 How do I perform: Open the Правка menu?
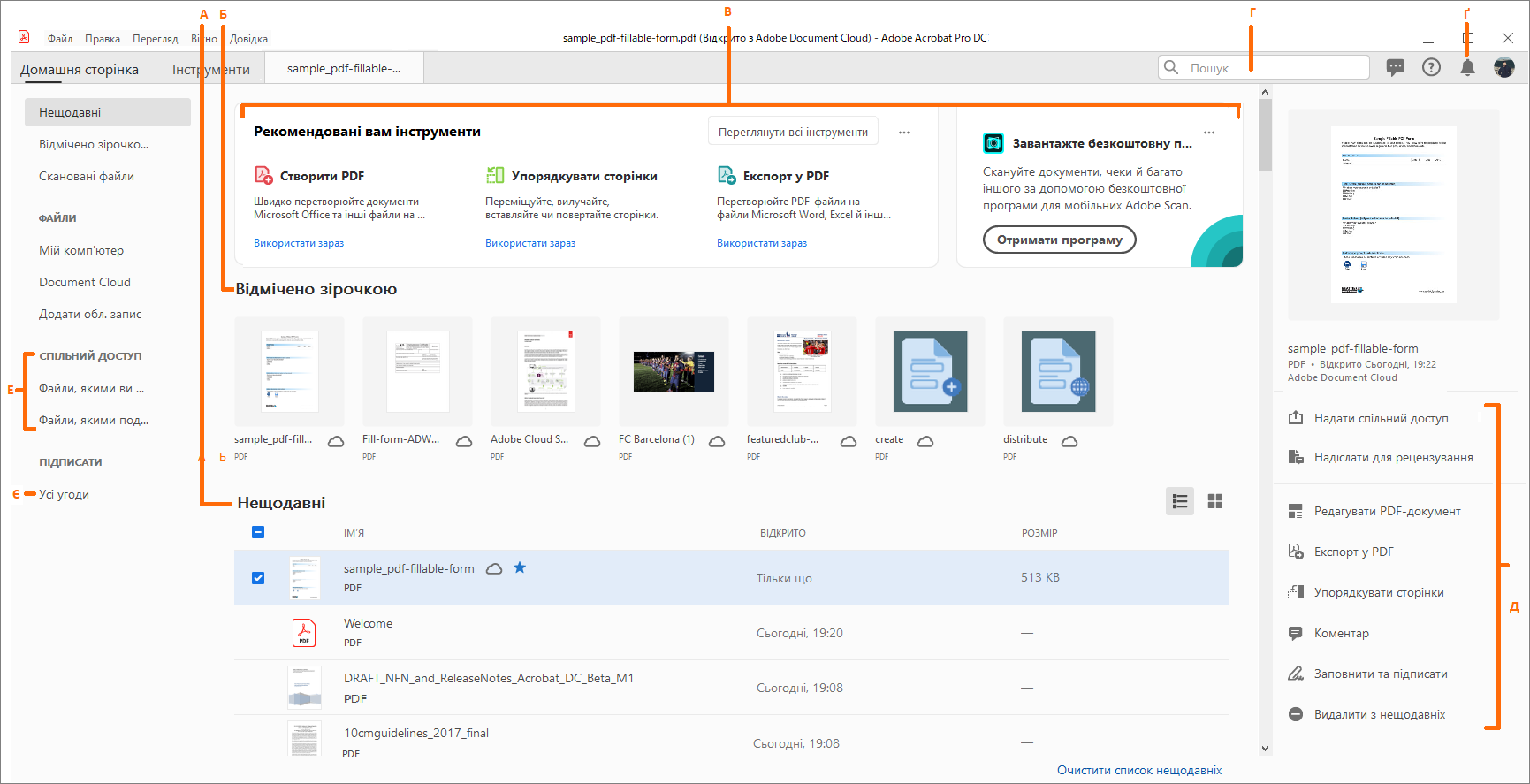point(103,39)
